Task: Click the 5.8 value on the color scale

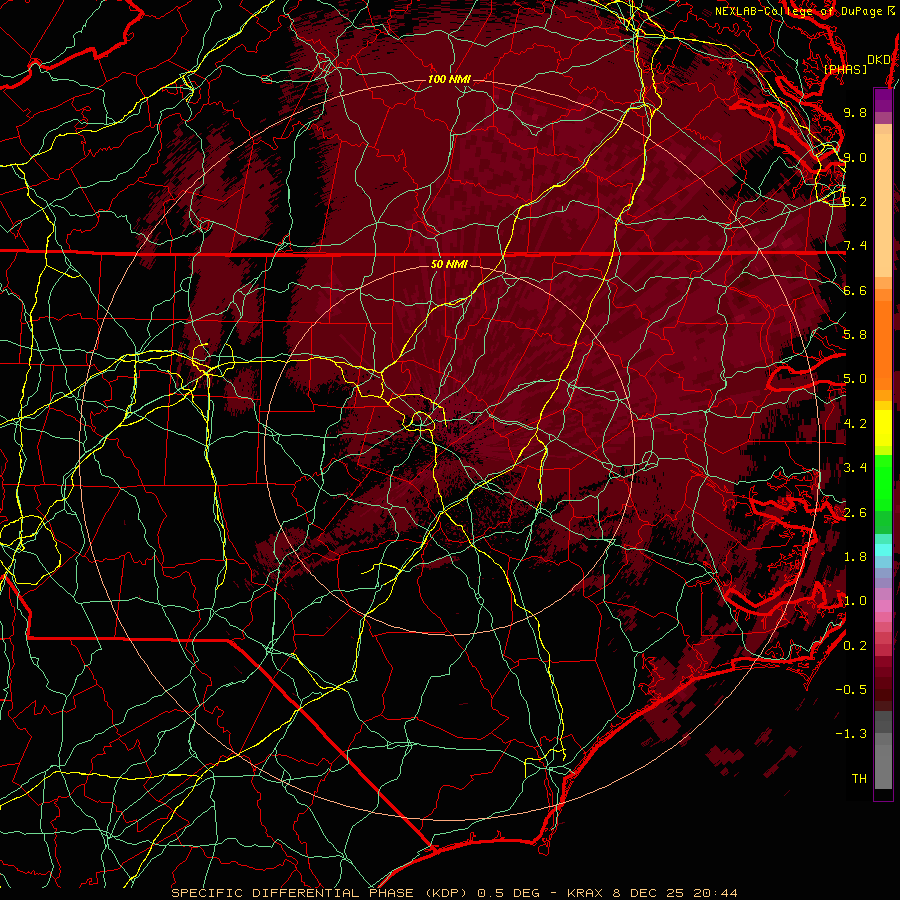Action: (855, 335)
